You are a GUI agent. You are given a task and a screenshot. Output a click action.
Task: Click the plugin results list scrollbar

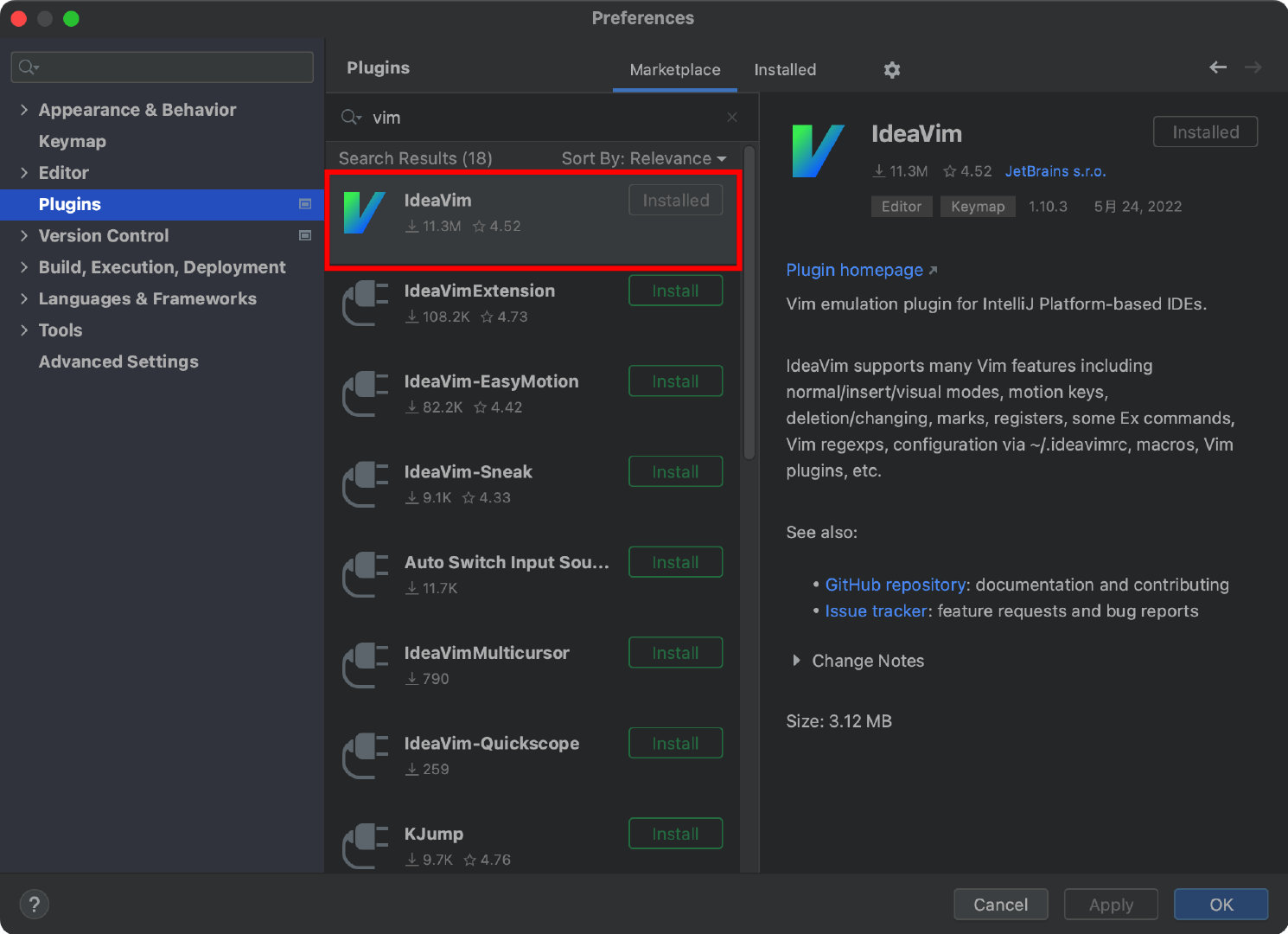(749, 303)
